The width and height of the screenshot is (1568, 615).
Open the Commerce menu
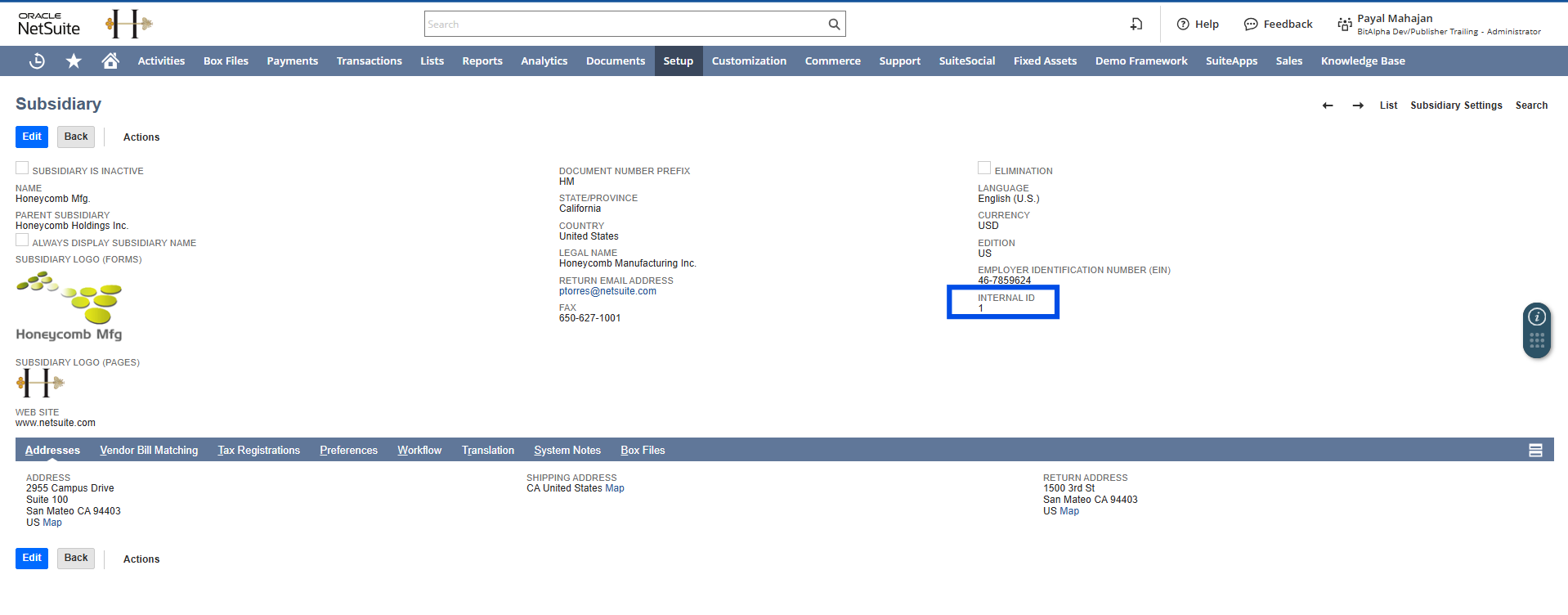point(832,61)
